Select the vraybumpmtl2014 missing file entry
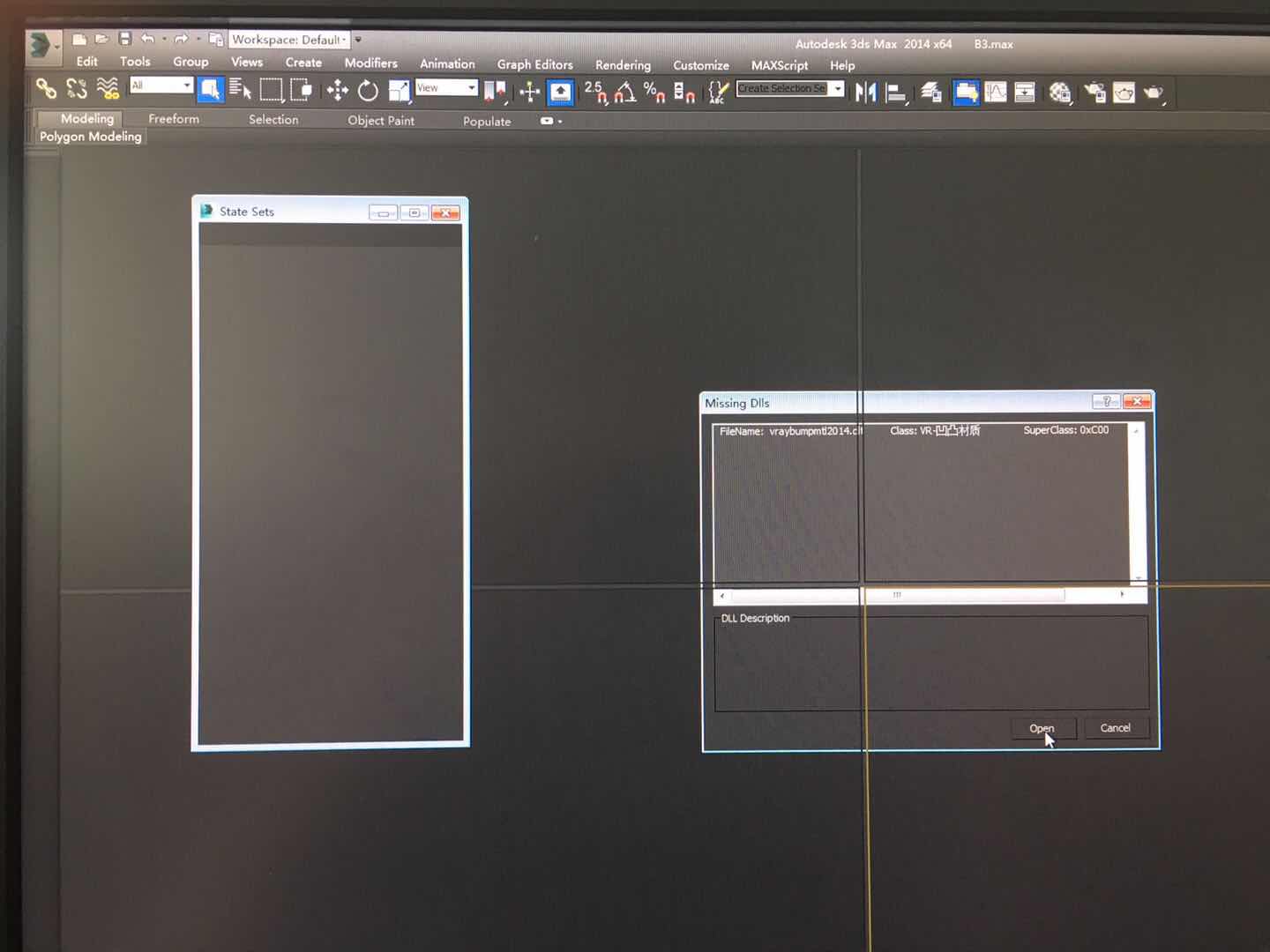This screenshot has width=1270, height=952. point(920,431)
